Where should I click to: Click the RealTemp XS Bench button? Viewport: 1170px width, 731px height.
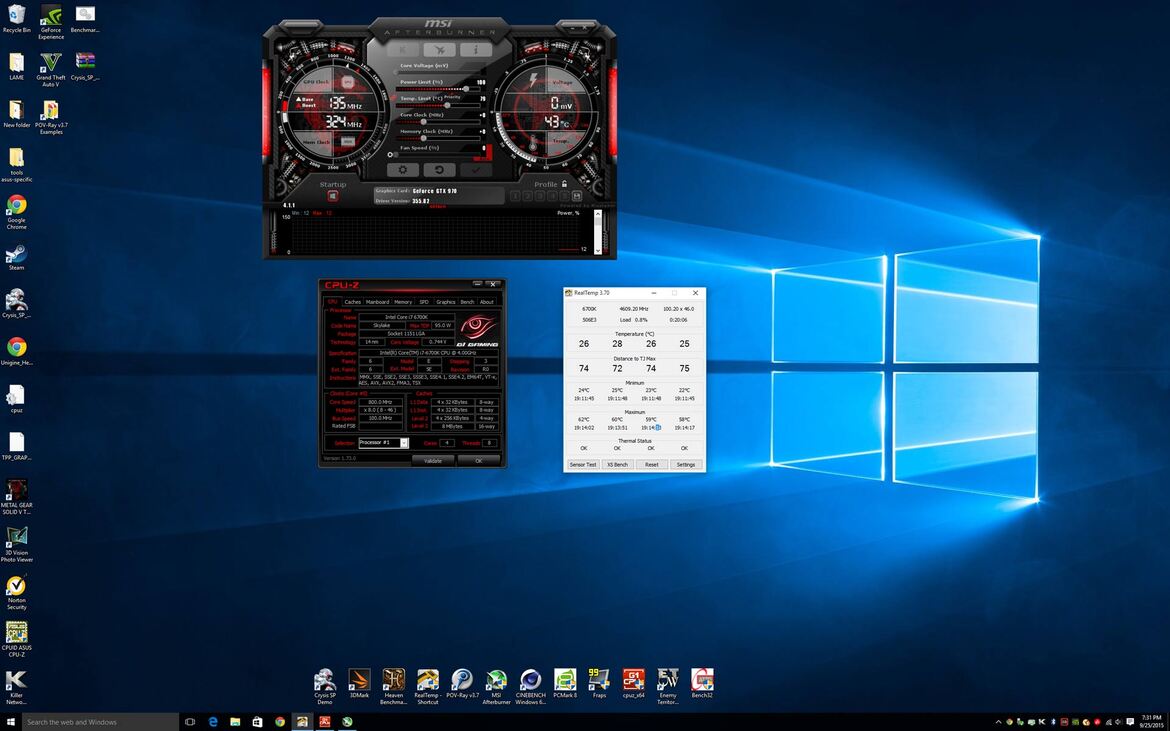(x=617, y=464)
